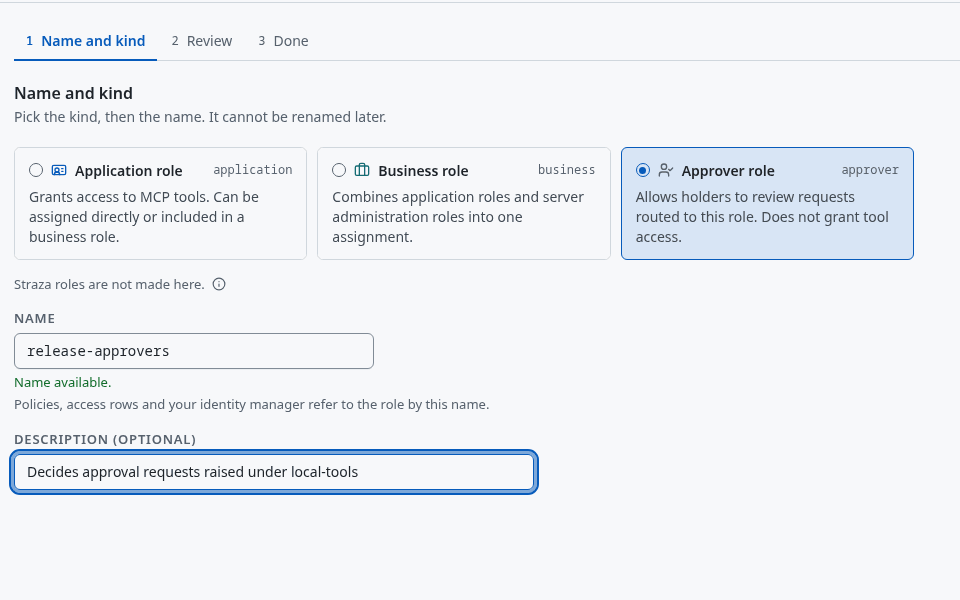Click the 'Application role' card title
Viewport: 960px width, 600px height.
click(129, 171)
